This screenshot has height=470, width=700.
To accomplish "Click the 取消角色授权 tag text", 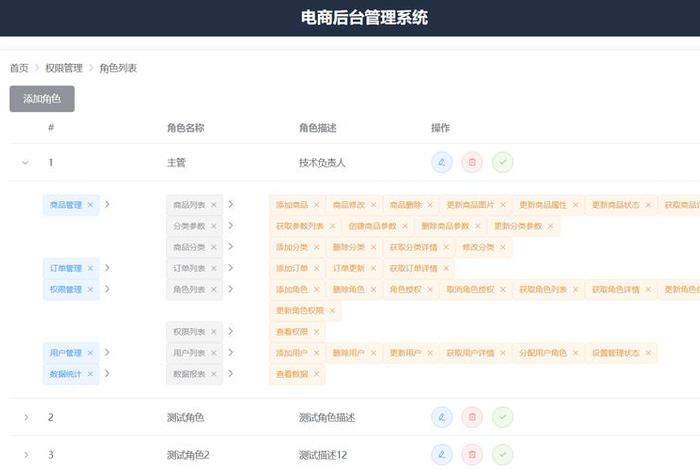I will 470,290.
